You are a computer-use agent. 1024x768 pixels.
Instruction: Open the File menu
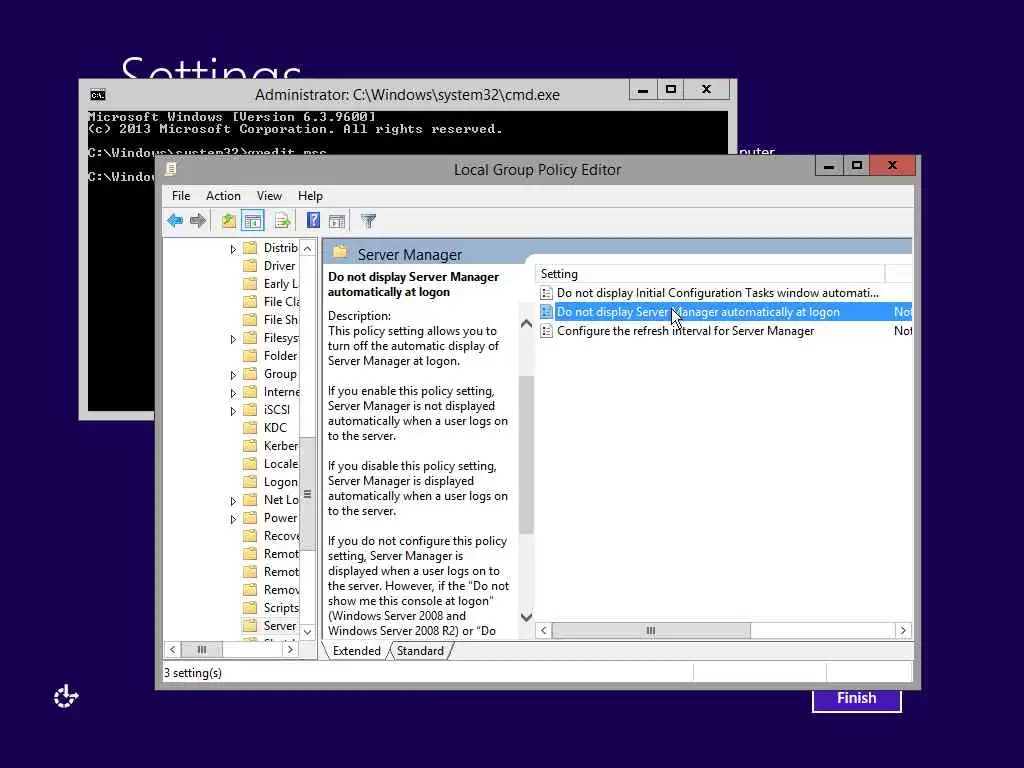(x=181, y=196)
